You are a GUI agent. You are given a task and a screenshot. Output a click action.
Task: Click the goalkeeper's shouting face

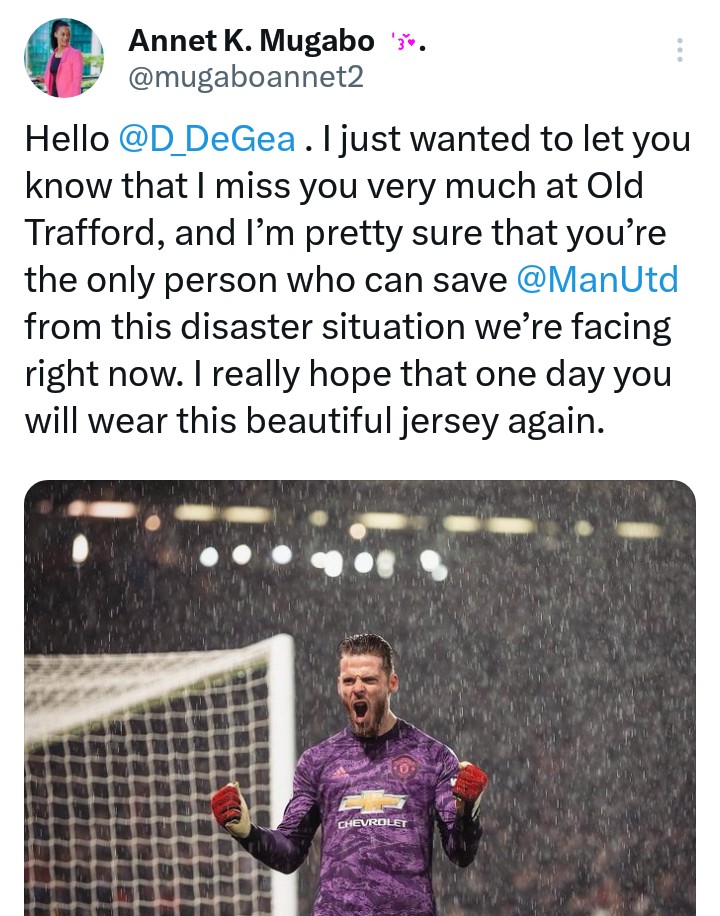click(365, 695)
